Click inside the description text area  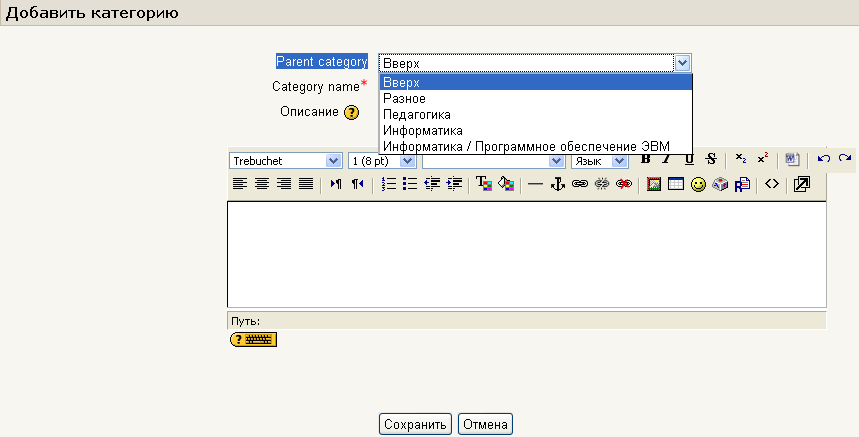526,254
